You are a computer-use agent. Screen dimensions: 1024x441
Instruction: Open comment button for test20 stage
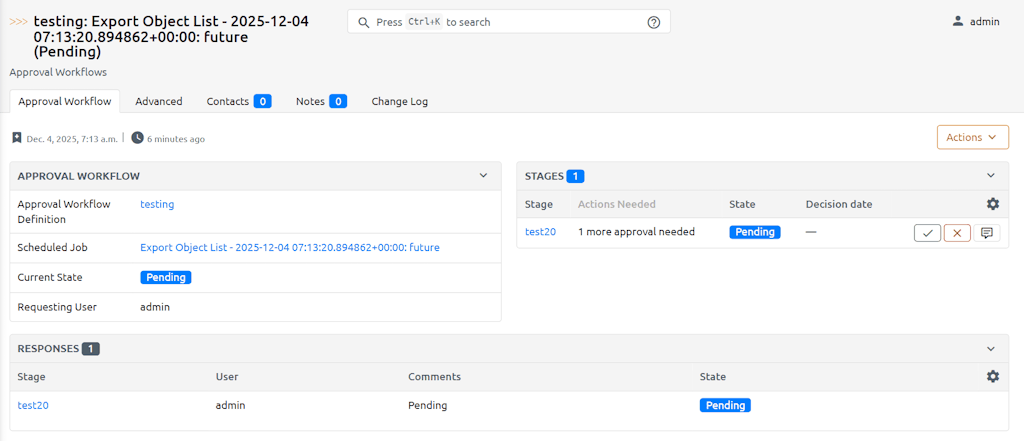(x=987, y=233)
